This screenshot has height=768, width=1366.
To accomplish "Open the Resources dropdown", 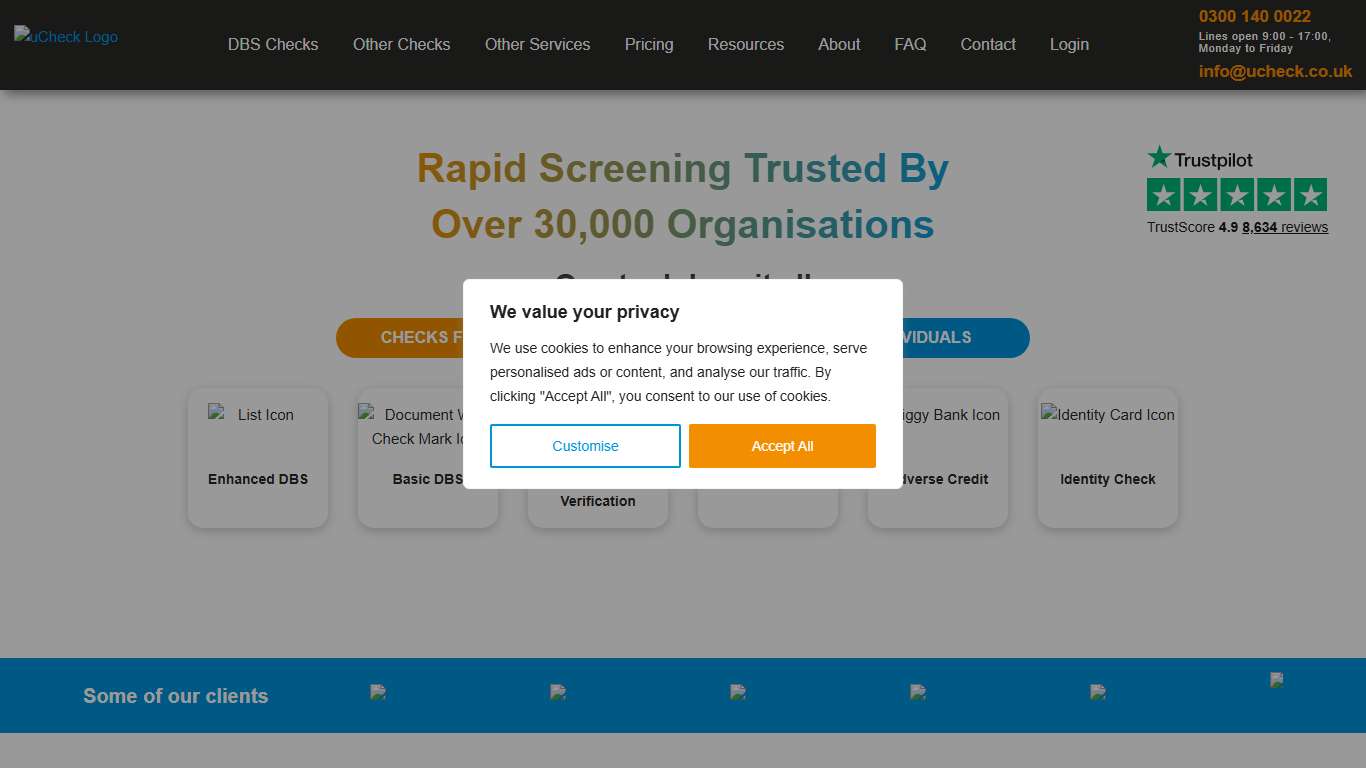I will [745, 44].
